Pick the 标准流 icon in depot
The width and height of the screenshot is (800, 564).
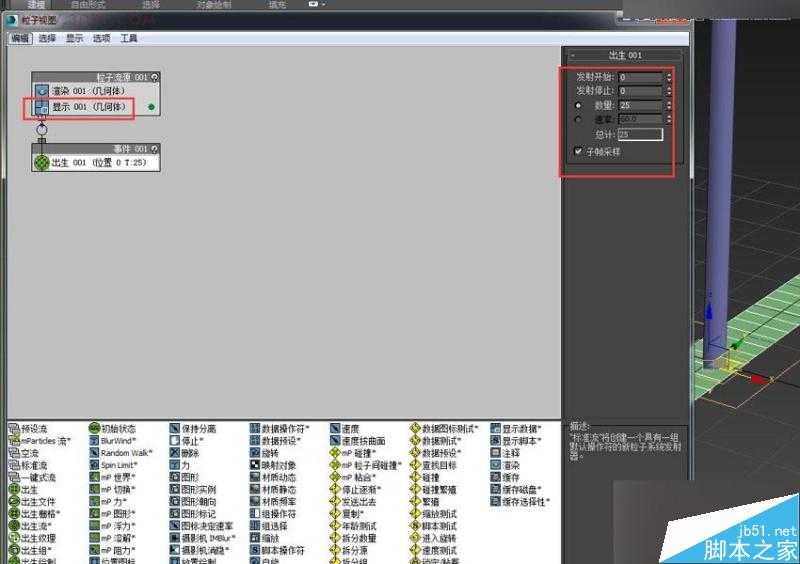click(14, 465)
